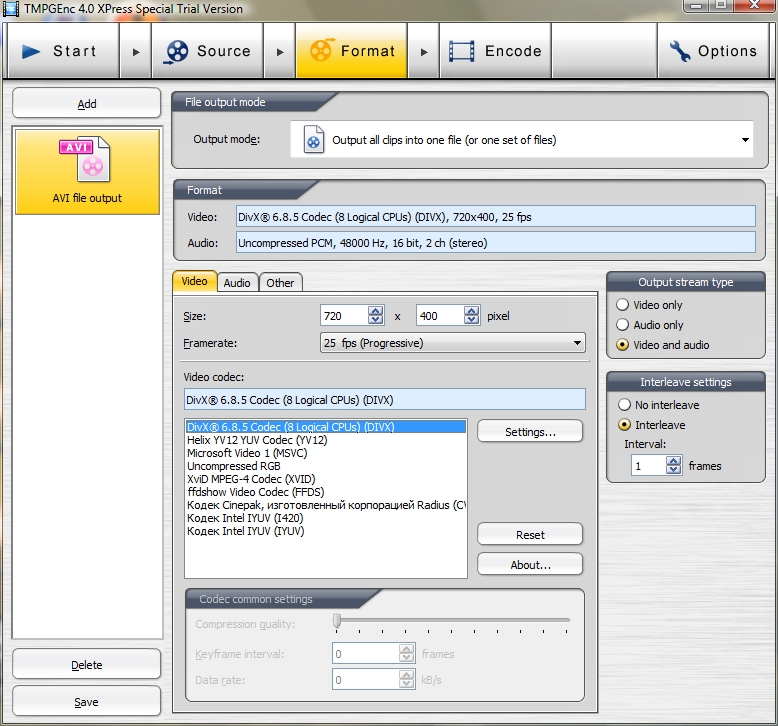778x726 pixels.
Task: Click the Format Video summary field
Action: click(x=496, y=216)
